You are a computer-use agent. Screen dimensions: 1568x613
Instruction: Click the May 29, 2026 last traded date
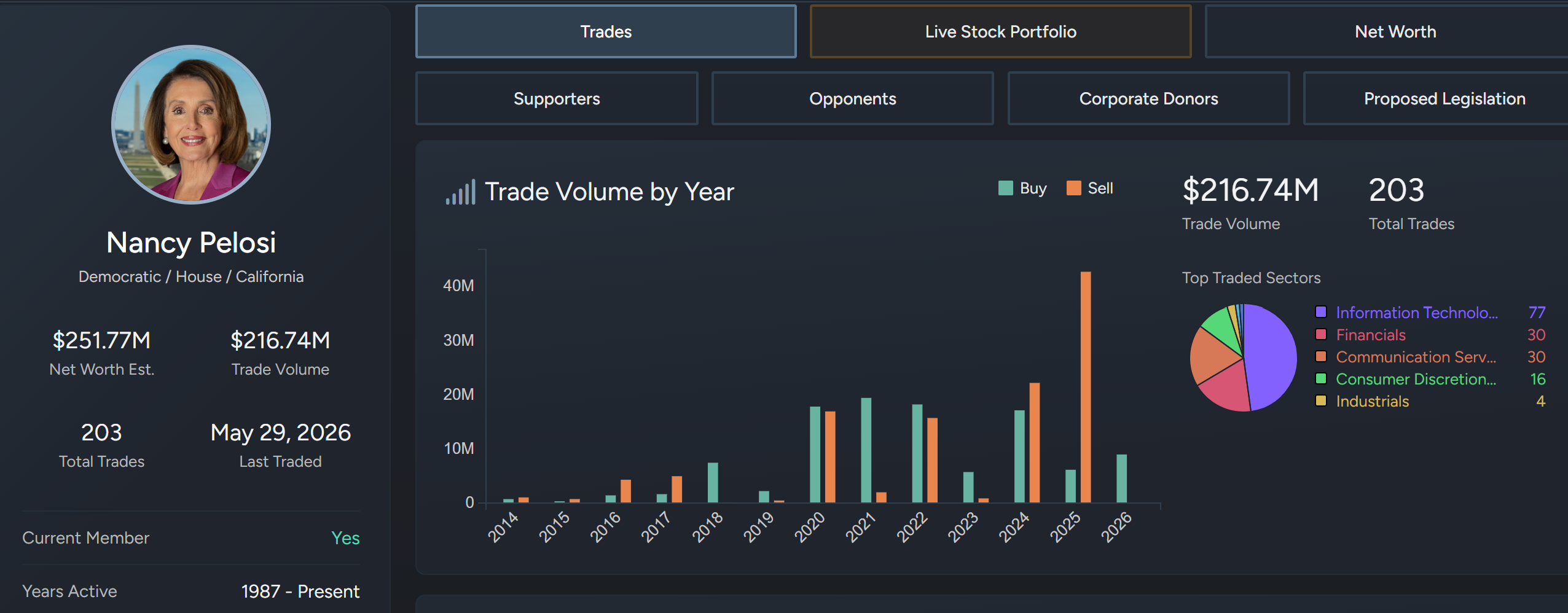click(280, 432)
